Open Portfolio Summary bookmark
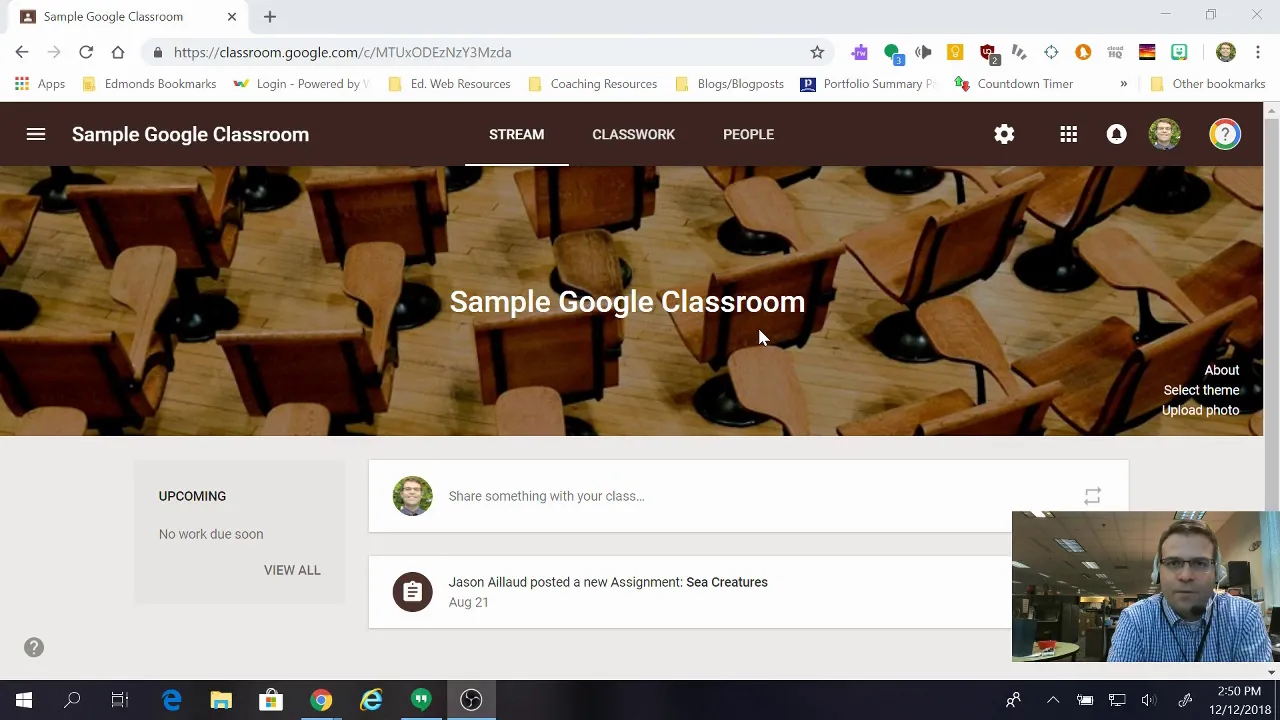1280x720 pixels. click(868, 84)
